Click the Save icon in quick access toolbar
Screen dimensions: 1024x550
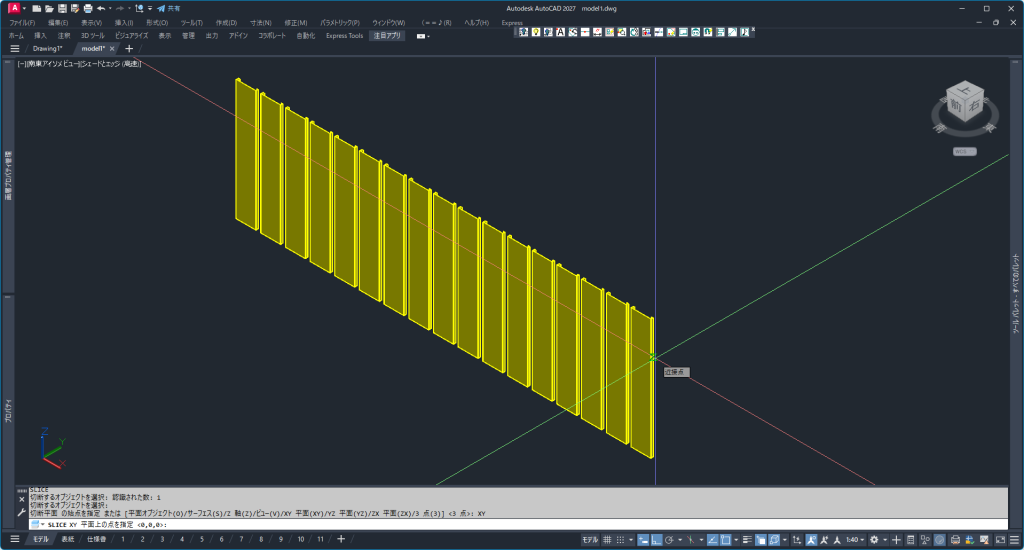coord(62,8)
